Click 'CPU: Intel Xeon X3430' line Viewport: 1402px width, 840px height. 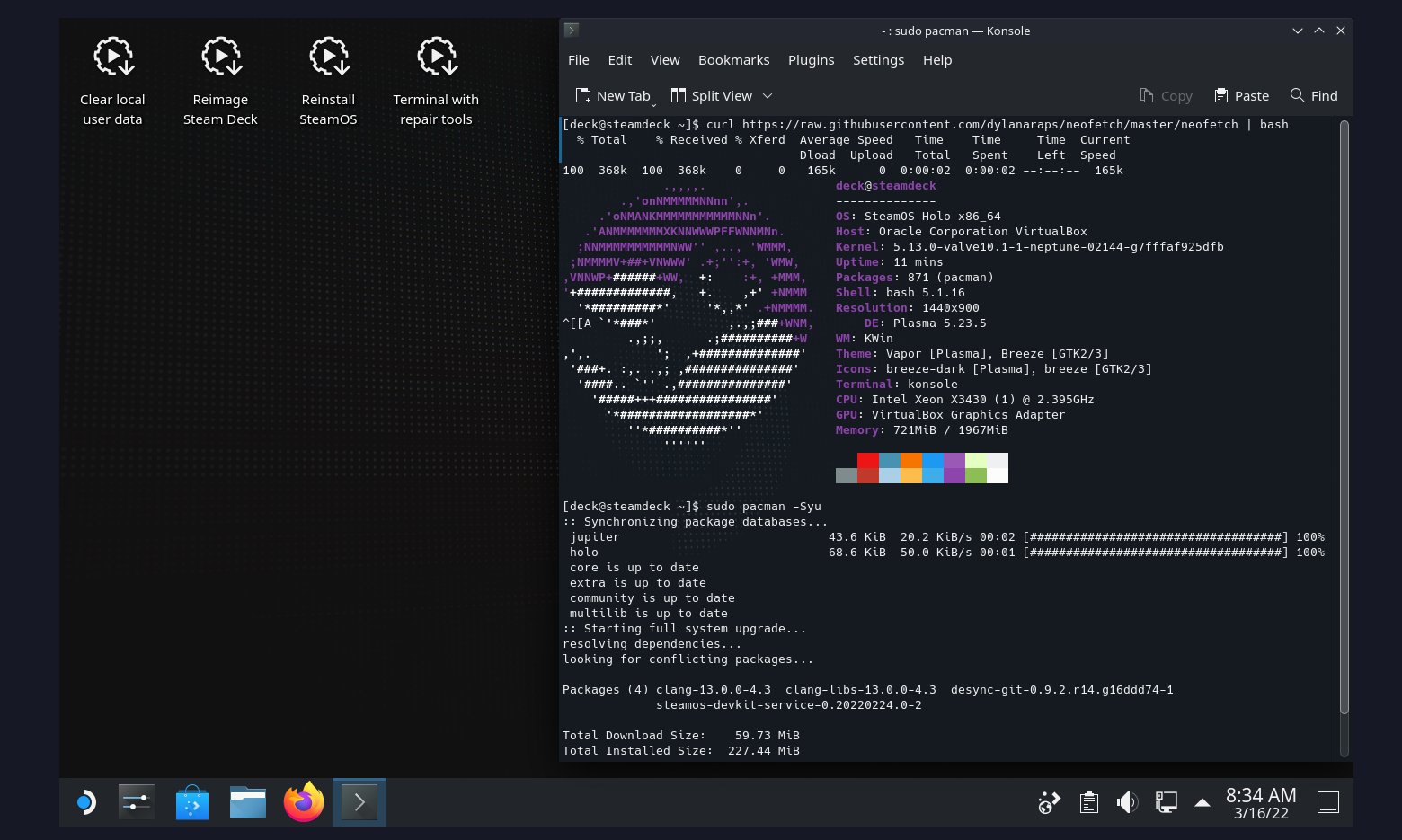point(965,400)
